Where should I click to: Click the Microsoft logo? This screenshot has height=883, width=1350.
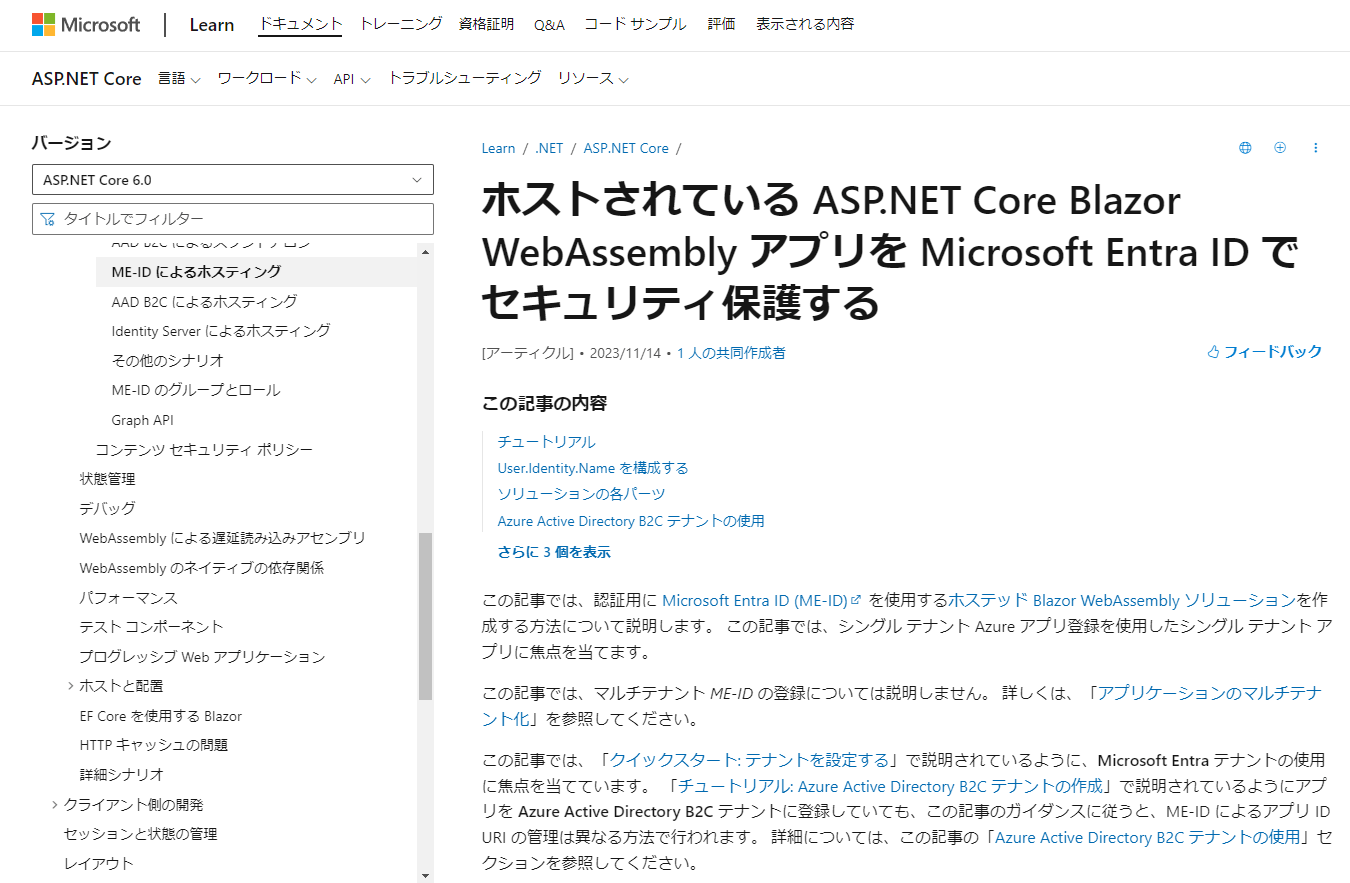86,25
